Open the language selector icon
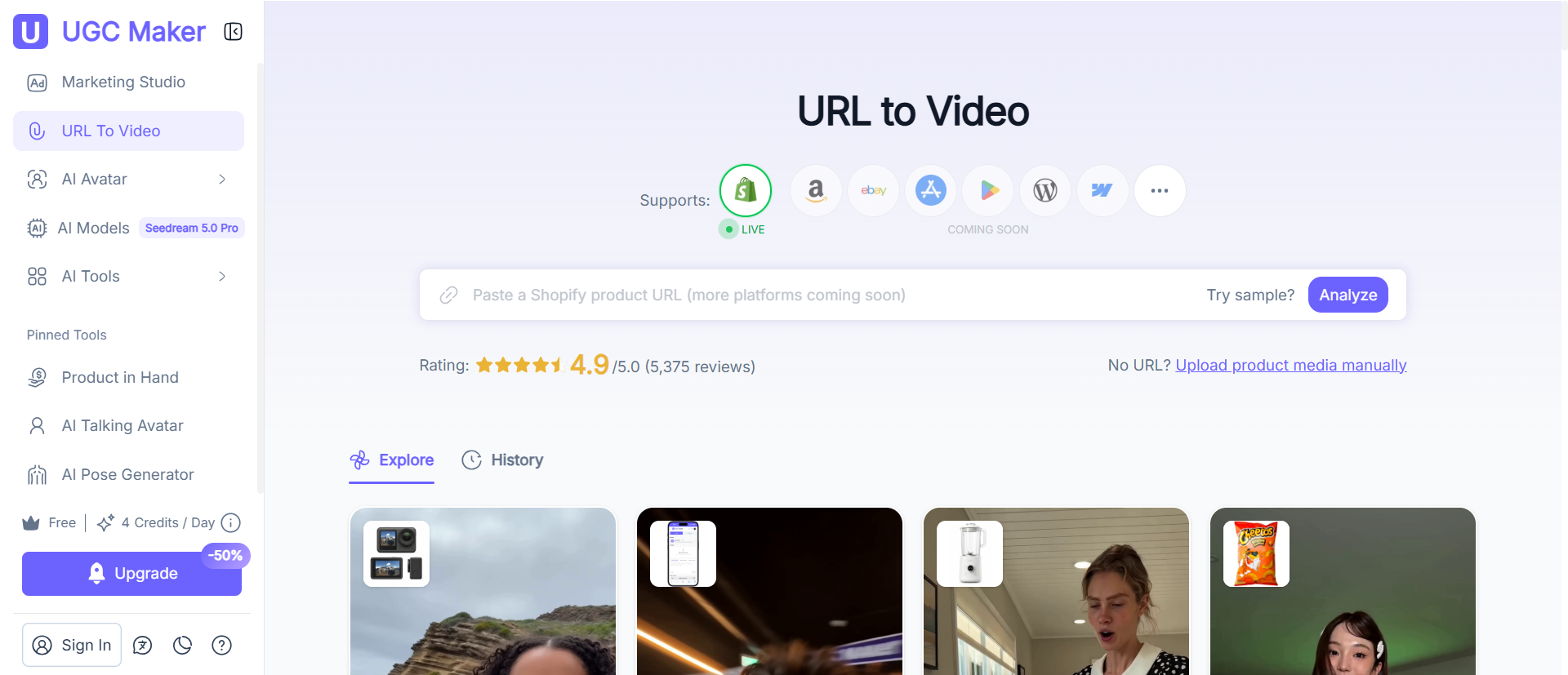This screenshot has height=675, width=1568. pyautogui.click(x=143, y=646)
